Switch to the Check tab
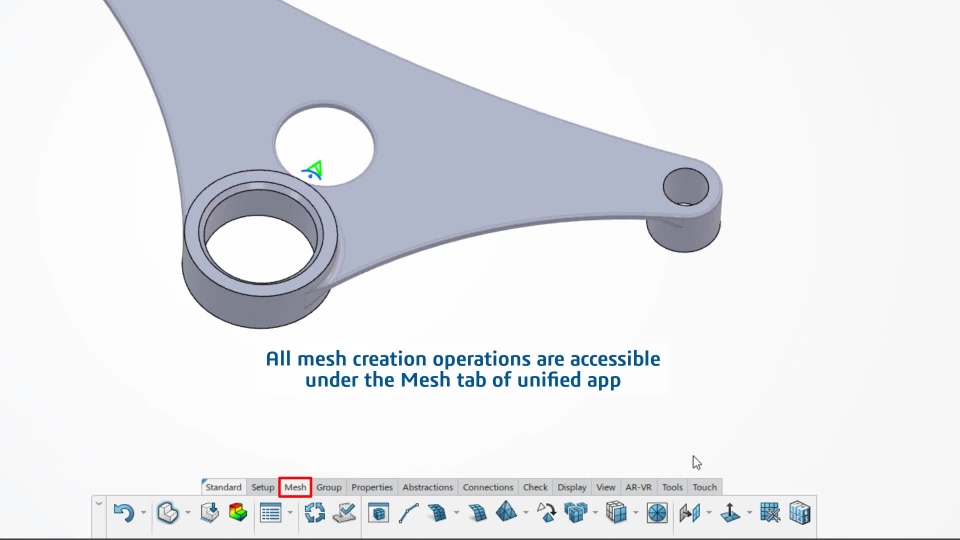Viewport: 960px width, 540px height. pos(535,487)
